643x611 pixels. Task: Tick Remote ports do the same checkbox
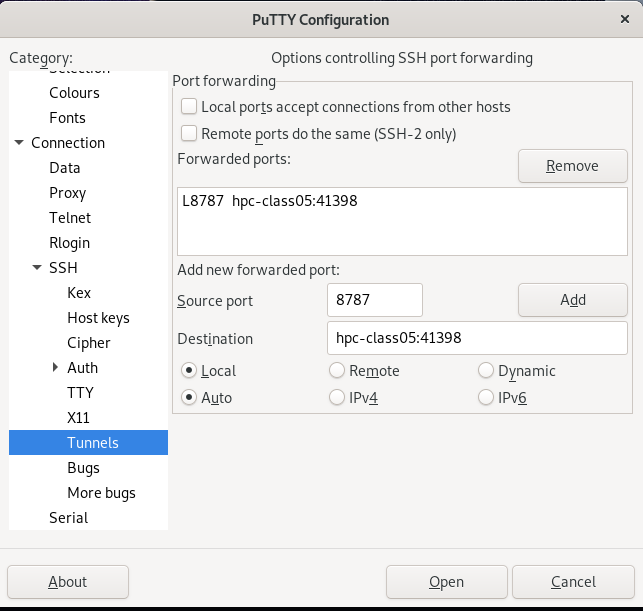(x=189, y=134)
